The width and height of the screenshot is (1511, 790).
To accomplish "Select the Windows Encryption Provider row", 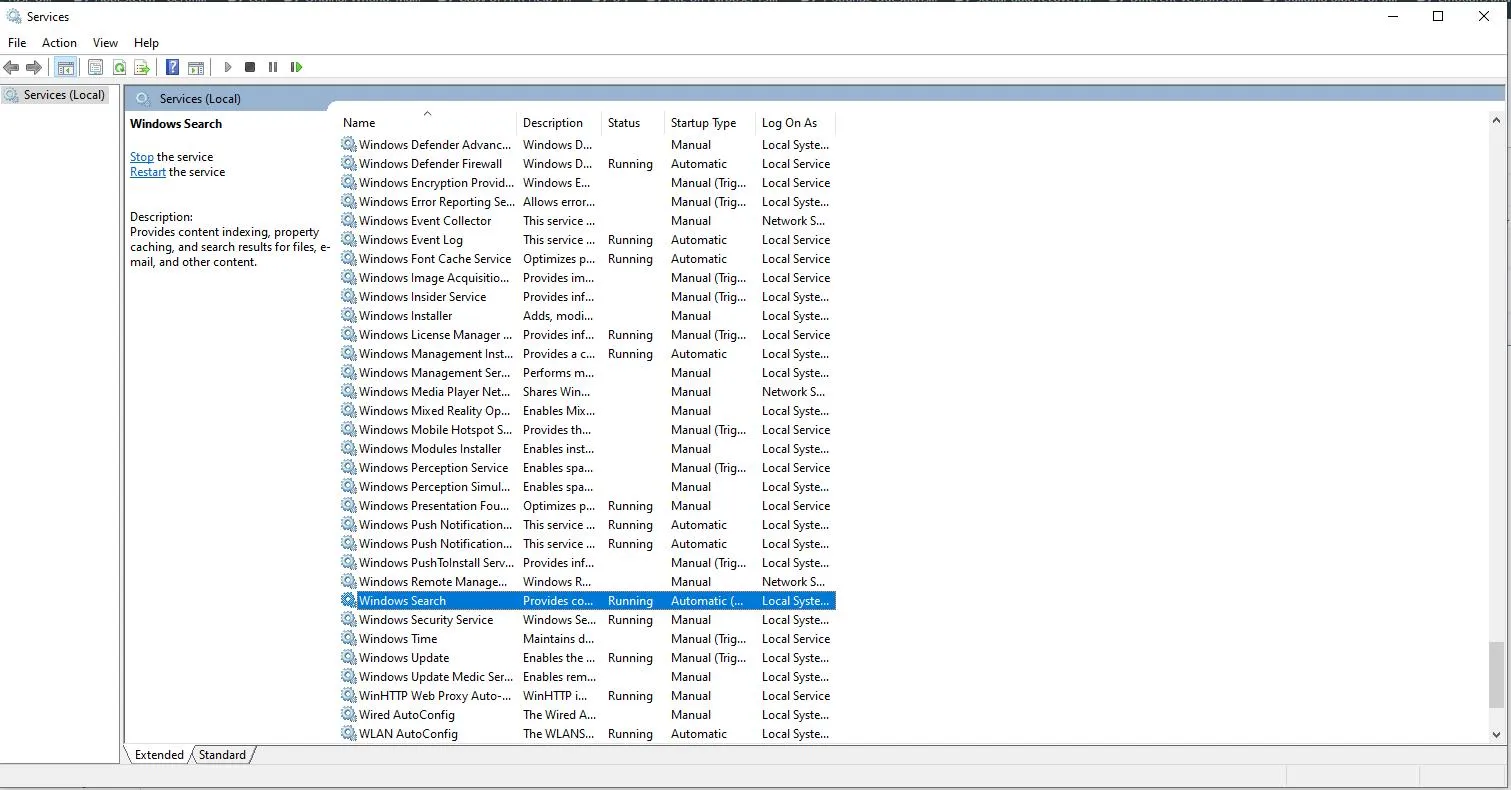I will (588, 183).
